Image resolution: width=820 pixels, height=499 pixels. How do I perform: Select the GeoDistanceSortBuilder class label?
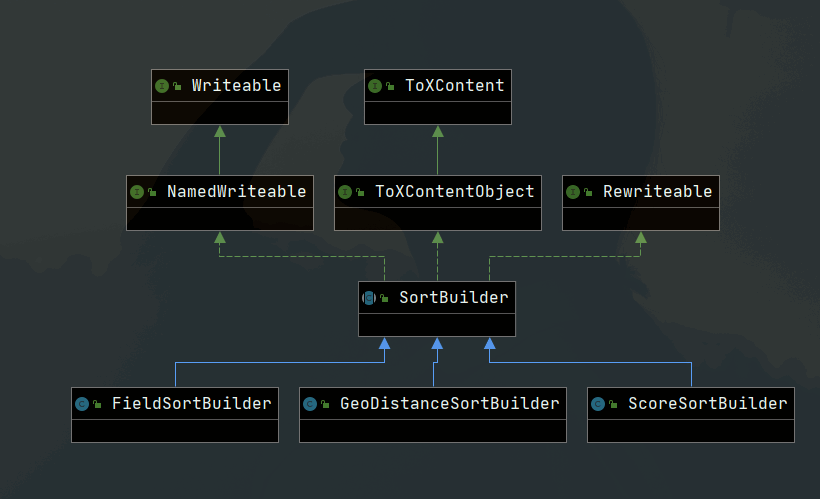[449, 404]
